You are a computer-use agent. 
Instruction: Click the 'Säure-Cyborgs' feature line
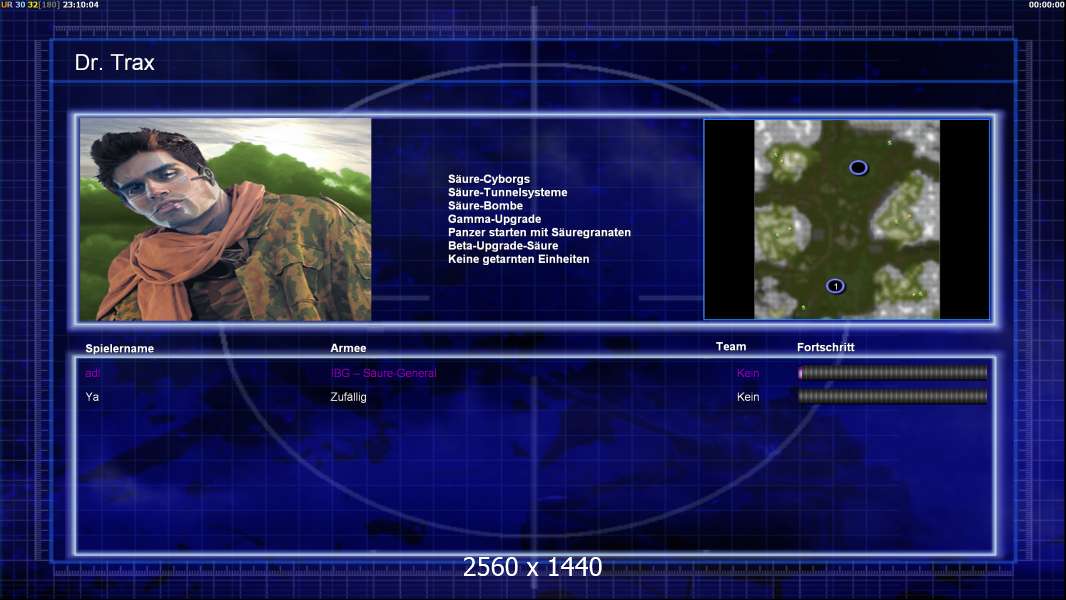point(489,179)
